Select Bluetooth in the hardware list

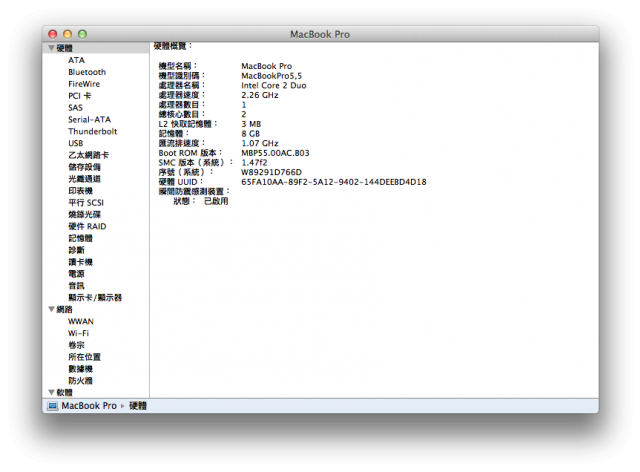[x=87, y=72]
